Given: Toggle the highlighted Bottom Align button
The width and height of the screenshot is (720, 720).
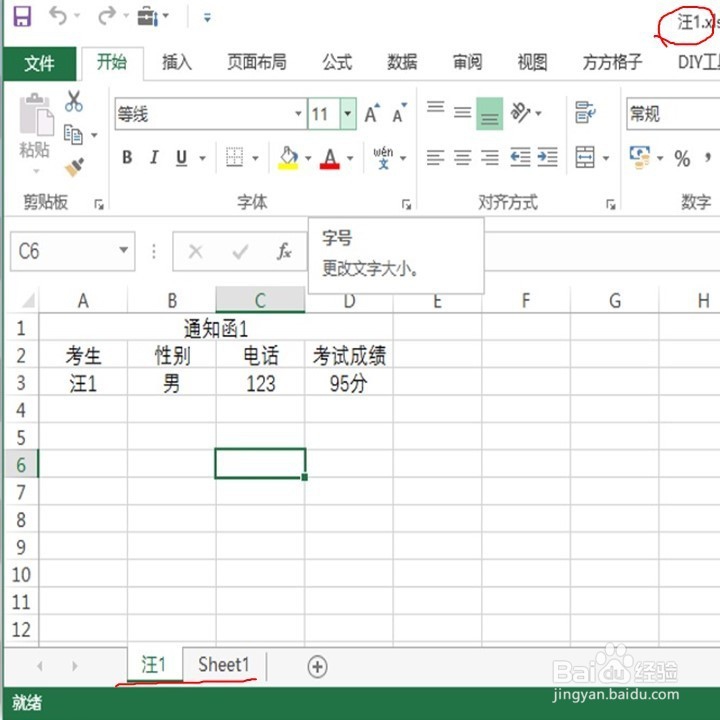Looking at the screenshot, I should coord(489,114).
